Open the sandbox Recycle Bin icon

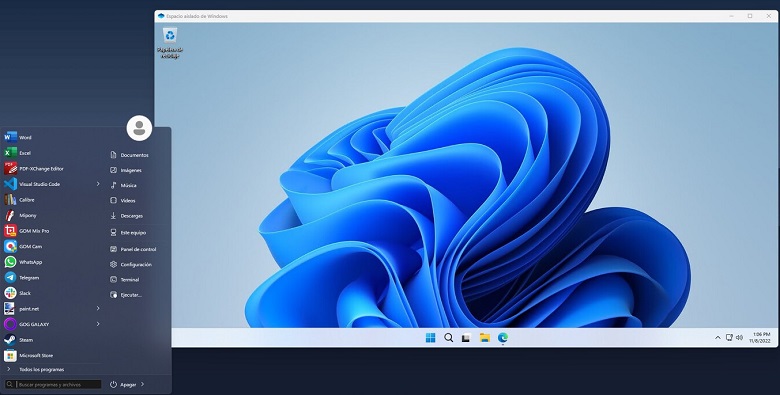coord(171,43)
